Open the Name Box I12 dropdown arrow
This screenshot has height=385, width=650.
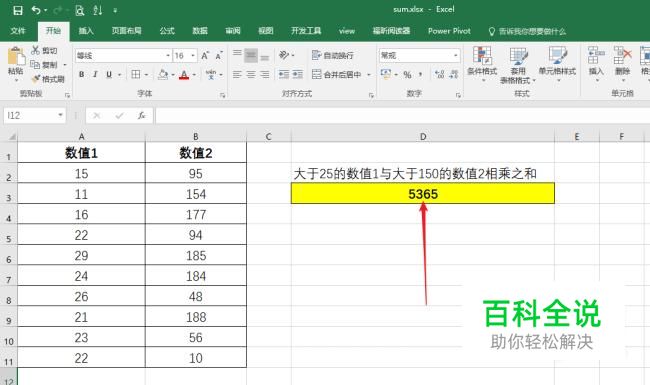61,115
